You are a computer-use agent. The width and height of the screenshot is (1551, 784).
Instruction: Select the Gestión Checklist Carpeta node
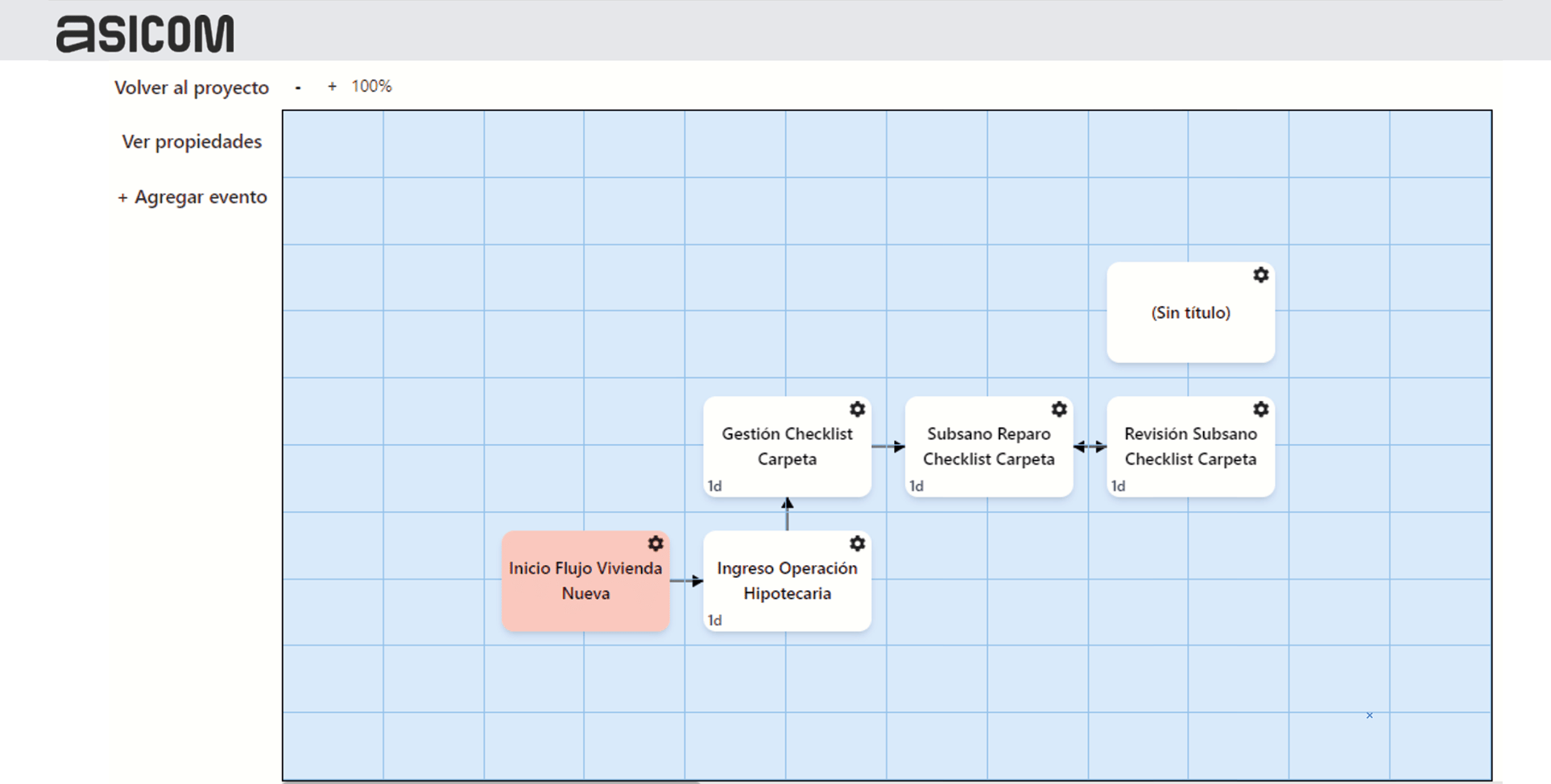tap(787, 447)
